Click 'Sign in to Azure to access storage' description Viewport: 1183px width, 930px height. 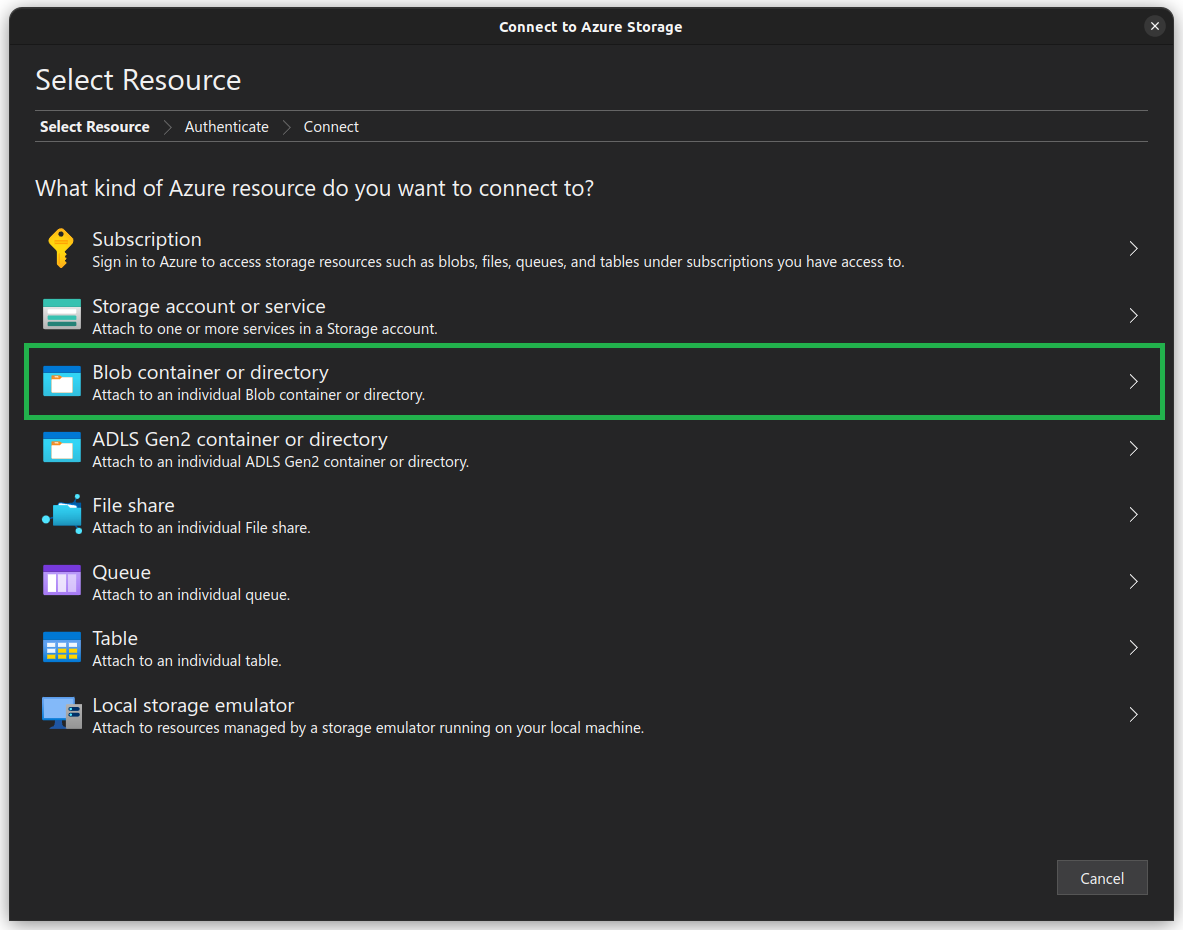[x=498, y=262]
